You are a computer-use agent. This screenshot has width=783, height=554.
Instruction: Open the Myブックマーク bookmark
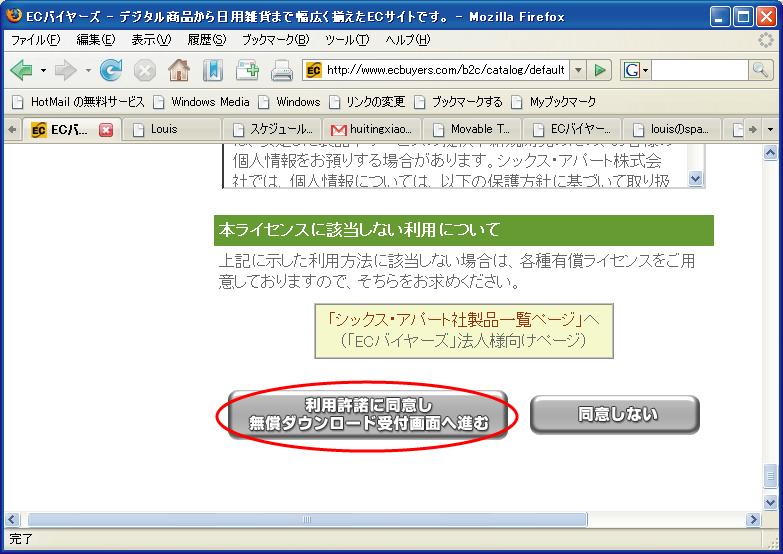point(554,102)
